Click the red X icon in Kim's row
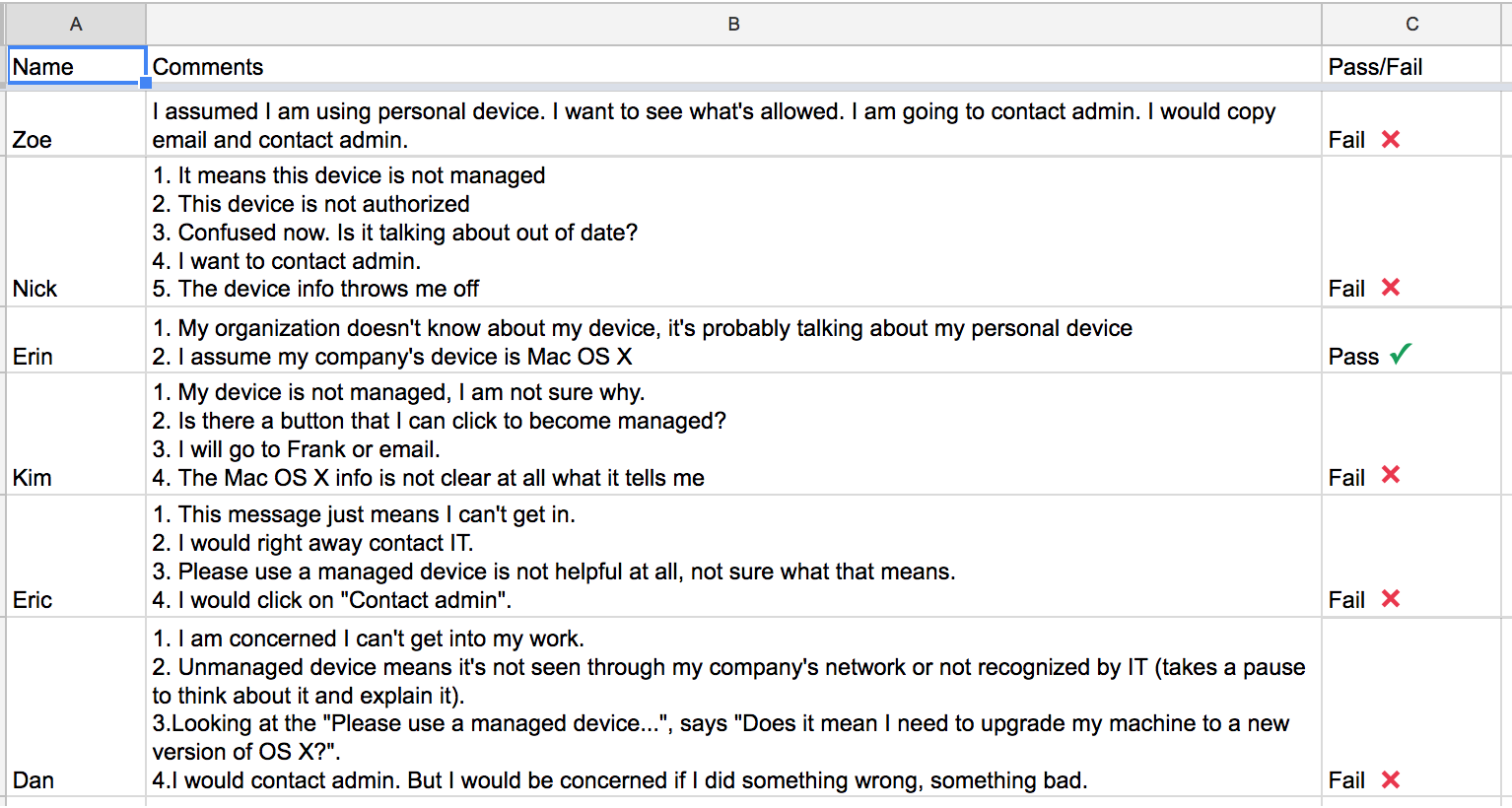The width and height of the screenshot is (1512, 808). pyautogui.click(x=1391, y=474)
